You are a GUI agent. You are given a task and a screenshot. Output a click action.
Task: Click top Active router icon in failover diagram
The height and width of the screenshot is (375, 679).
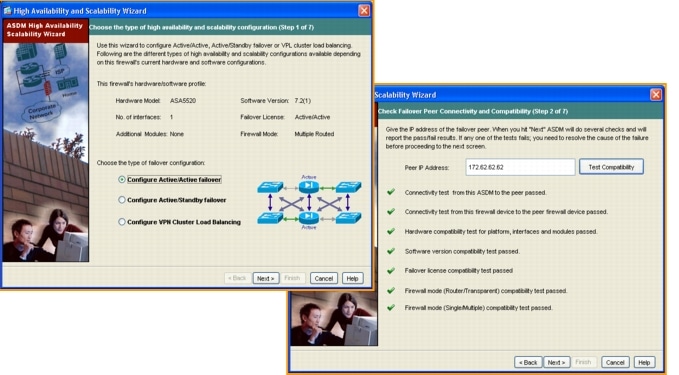tap(309, 187)
